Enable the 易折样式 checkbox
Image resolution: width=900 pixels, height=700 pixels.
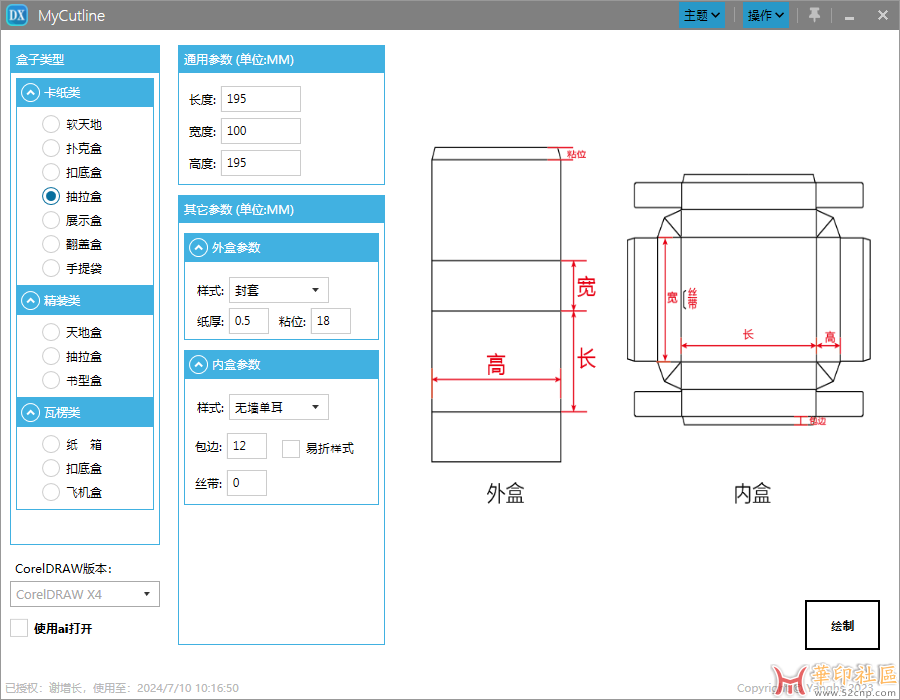pos(291,449)
